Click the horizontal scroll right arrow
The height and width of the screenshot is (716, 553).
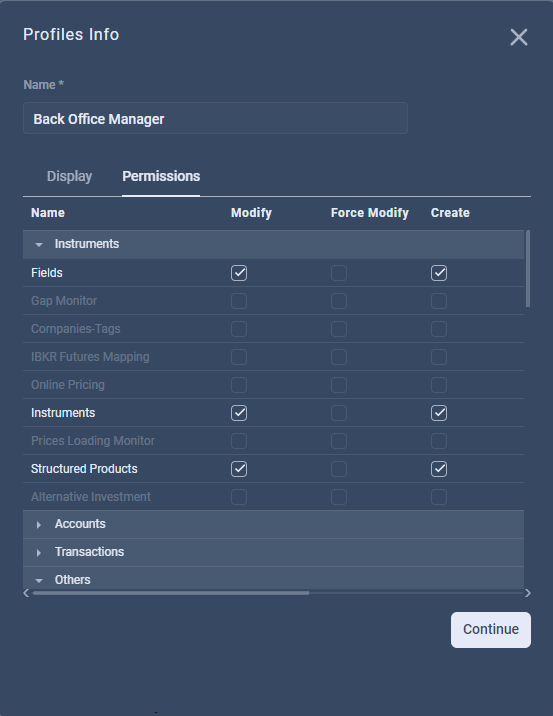528,593
